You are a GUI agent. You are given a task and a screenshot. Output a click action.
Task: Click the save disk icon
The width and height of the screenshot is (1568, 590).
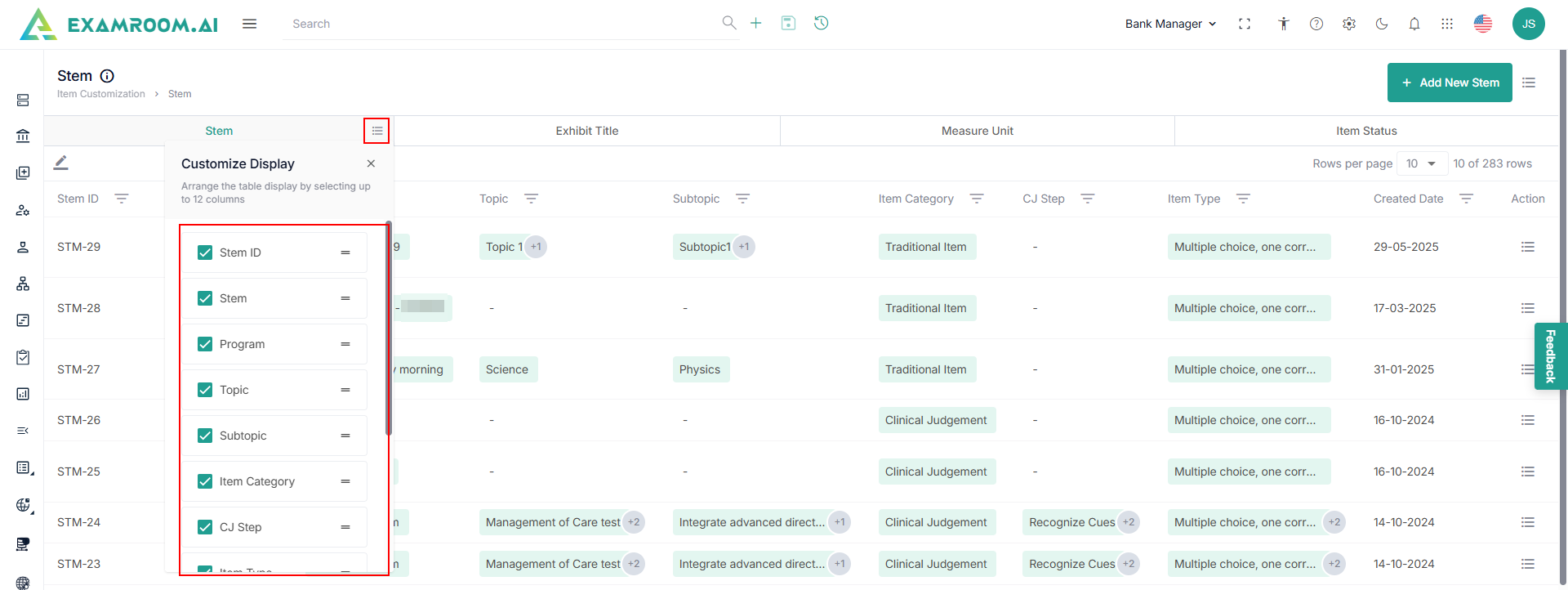[x=788, y=23]
